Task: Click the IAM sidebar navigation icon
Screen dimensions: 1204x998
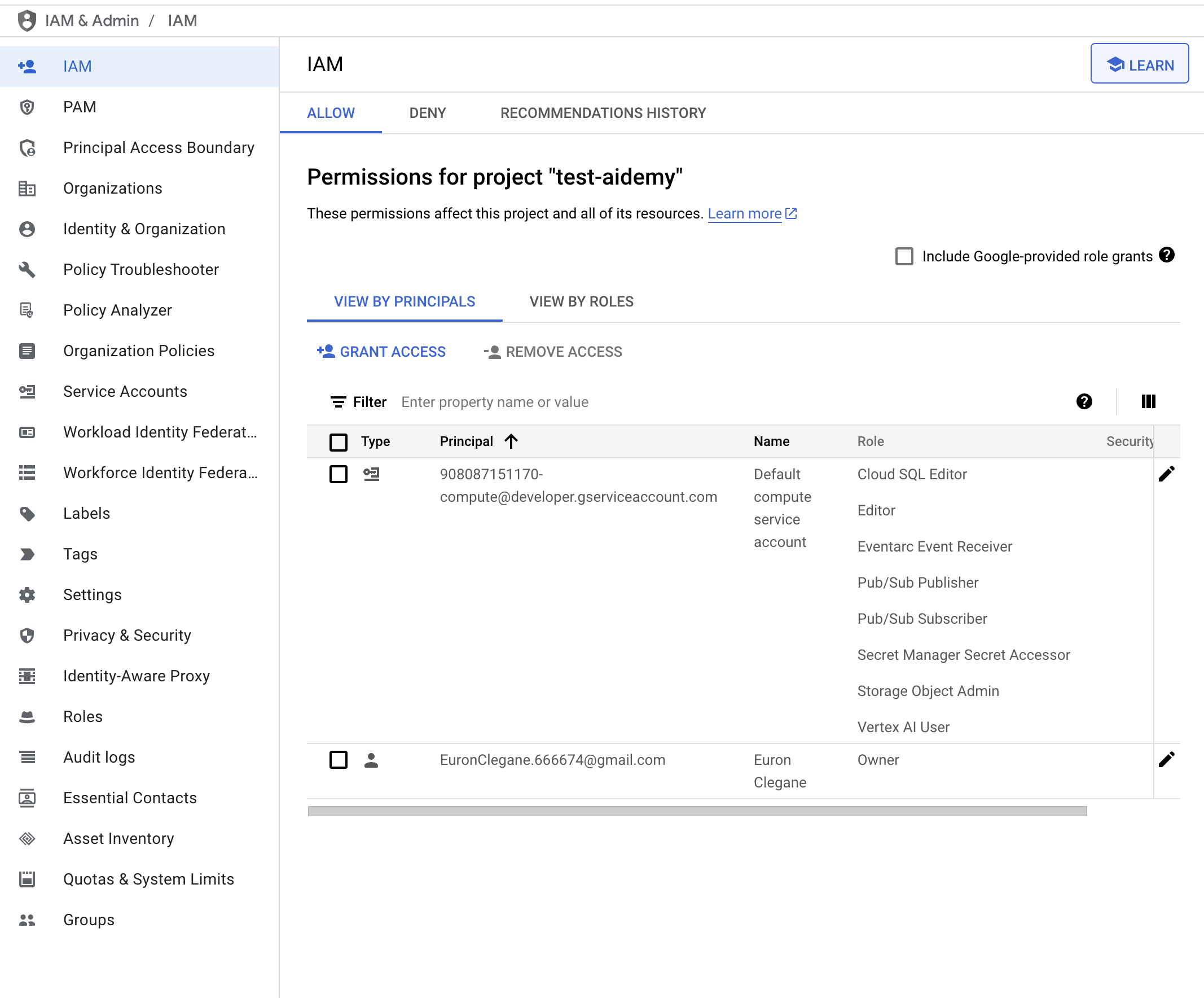Action: click(x=28, y=66)
